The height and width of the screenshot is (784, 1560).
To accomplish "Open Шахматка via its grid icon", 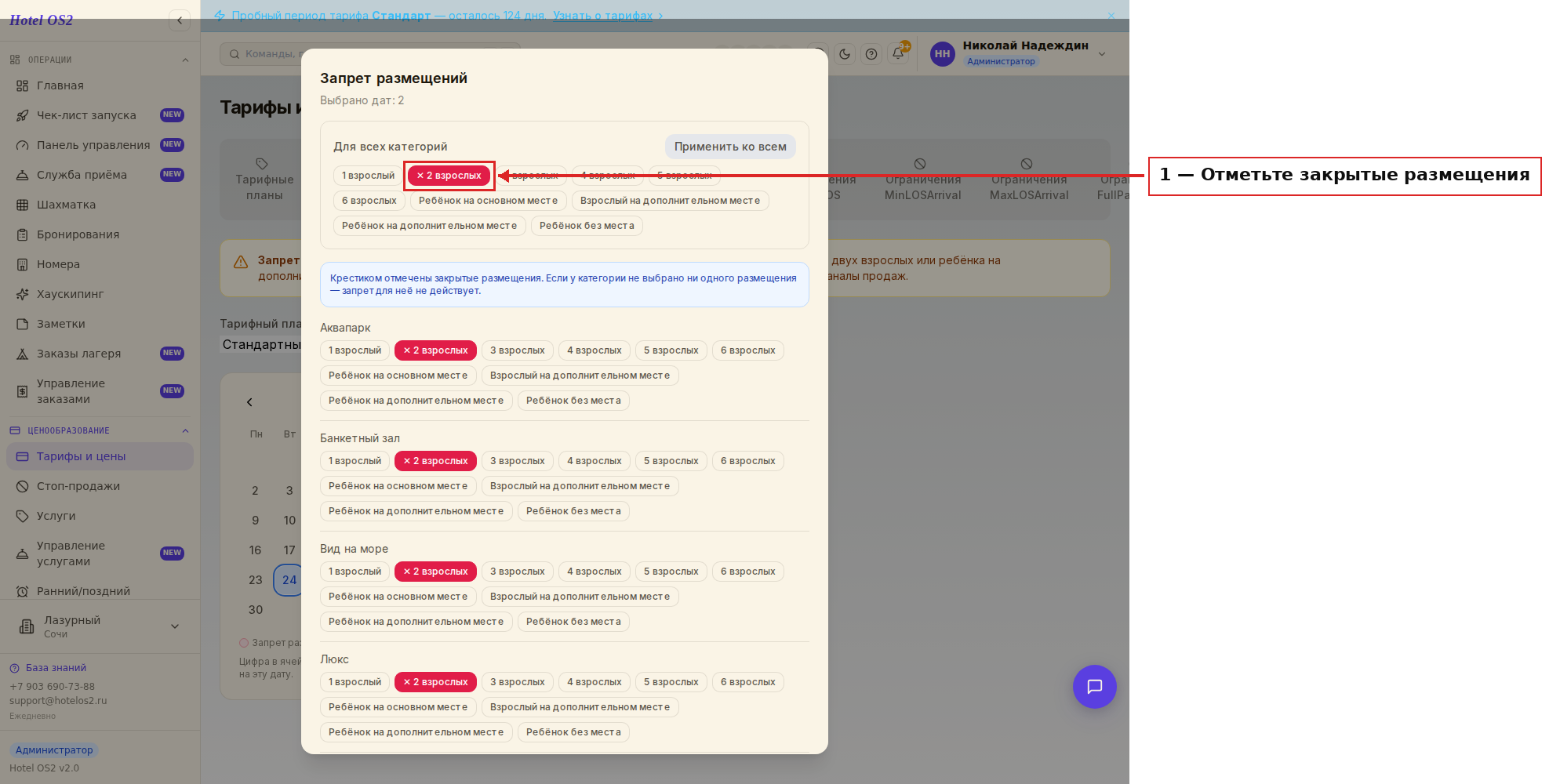I will point(22,205).
